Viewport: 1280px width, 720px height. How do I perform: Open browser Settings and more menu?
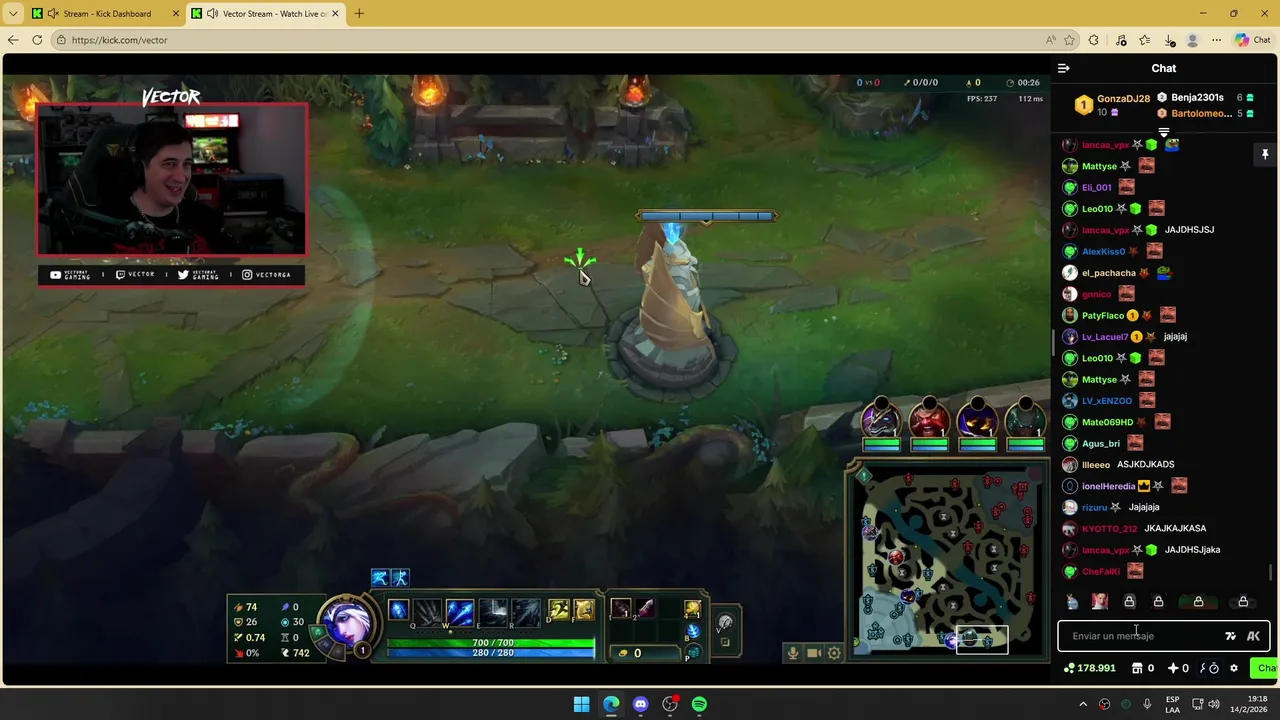coord(1216,40)
